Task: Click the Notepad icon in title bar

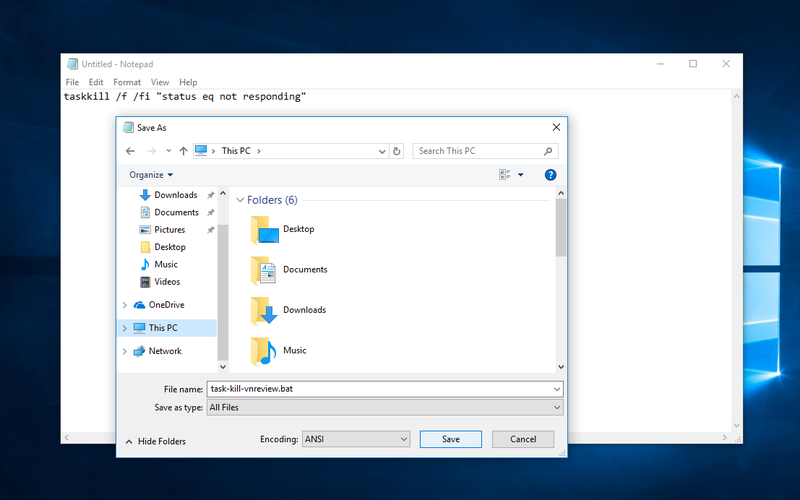Action: coord(72,64)
